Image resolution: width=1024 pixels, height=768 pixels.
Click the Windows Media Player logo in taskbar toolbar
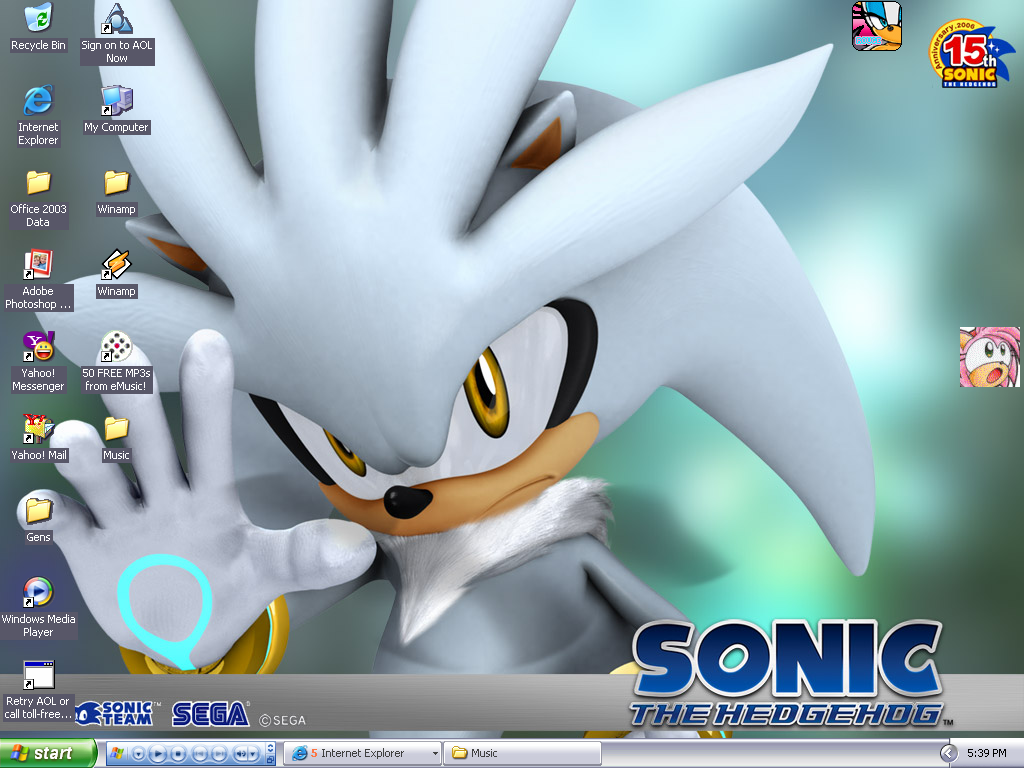(x=117, y=754)
